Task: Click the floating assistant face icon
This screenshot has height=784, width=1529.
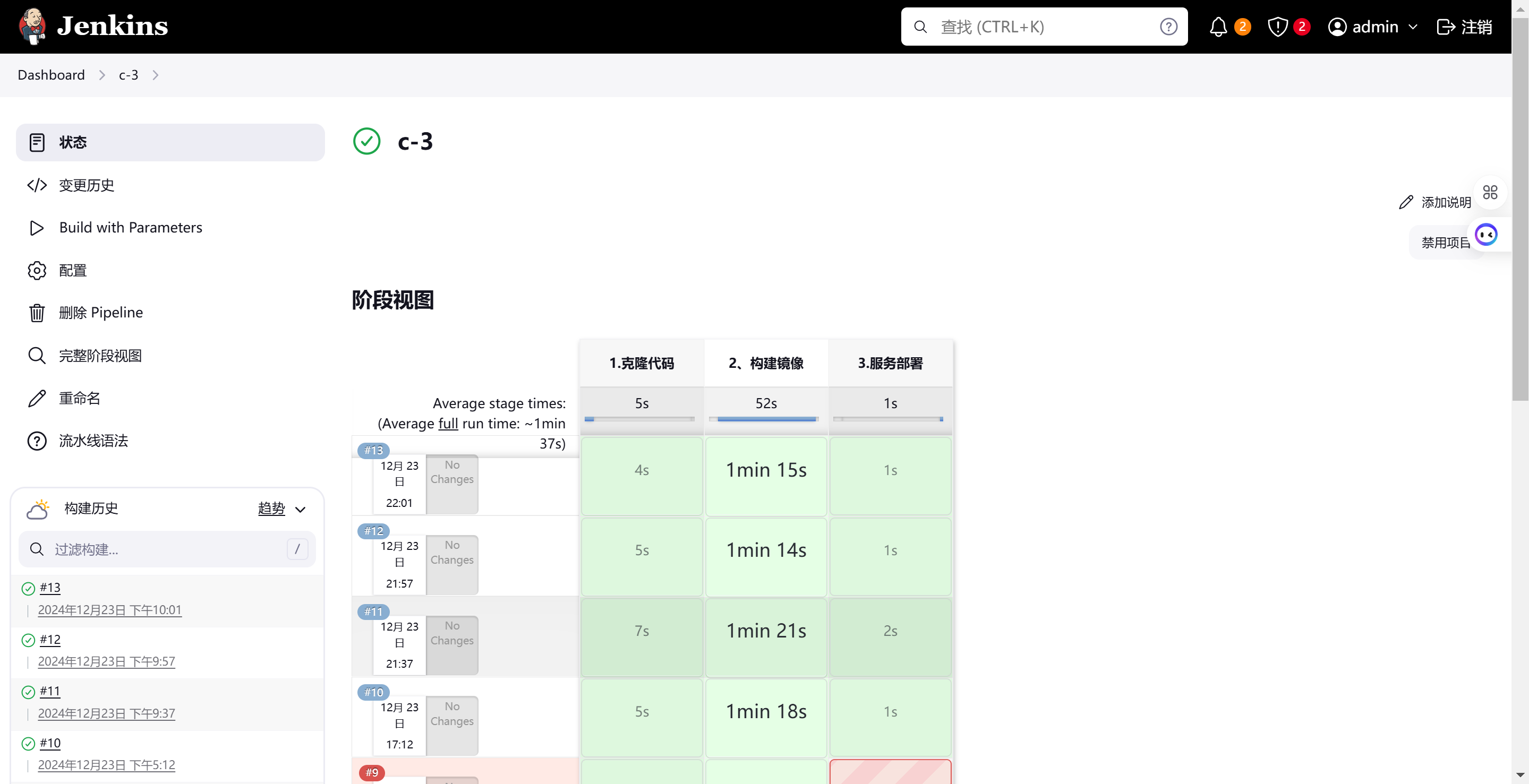Action: click(x=1487, y=235)
